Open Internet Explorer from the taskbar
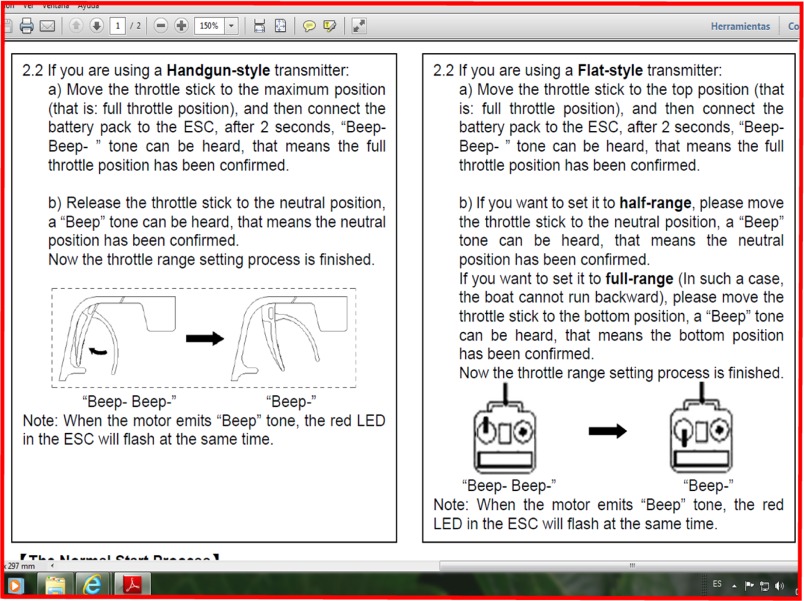 [x=93, y=585]
